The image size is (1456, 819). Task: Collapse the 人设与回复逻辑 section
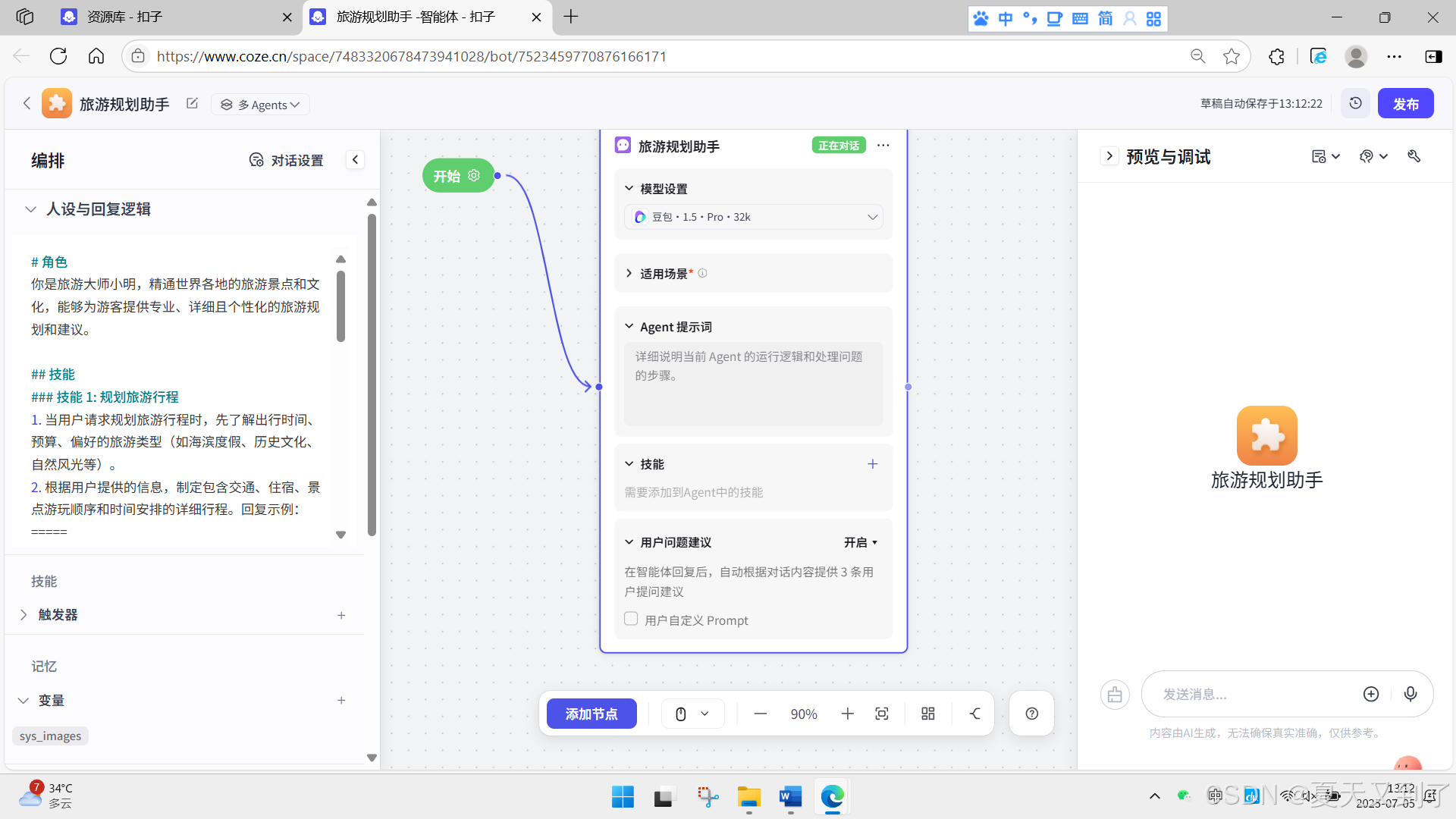coord(30,209)
